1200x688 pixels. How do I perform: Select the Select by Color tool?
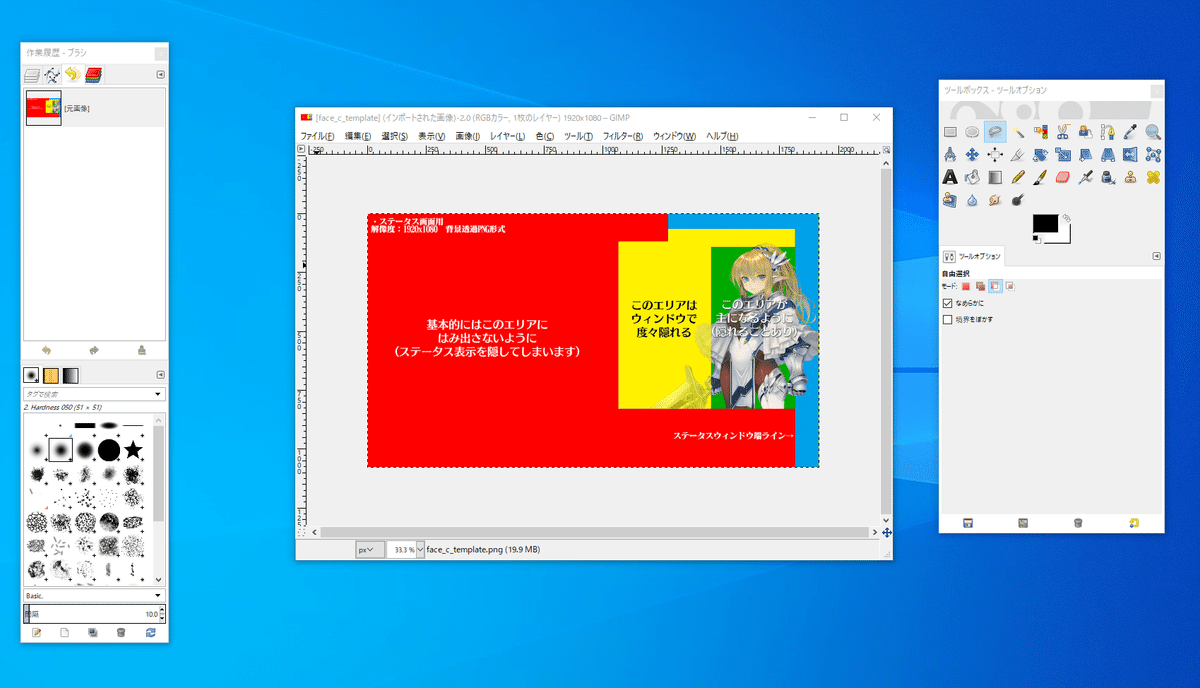tap(1041, 131)
